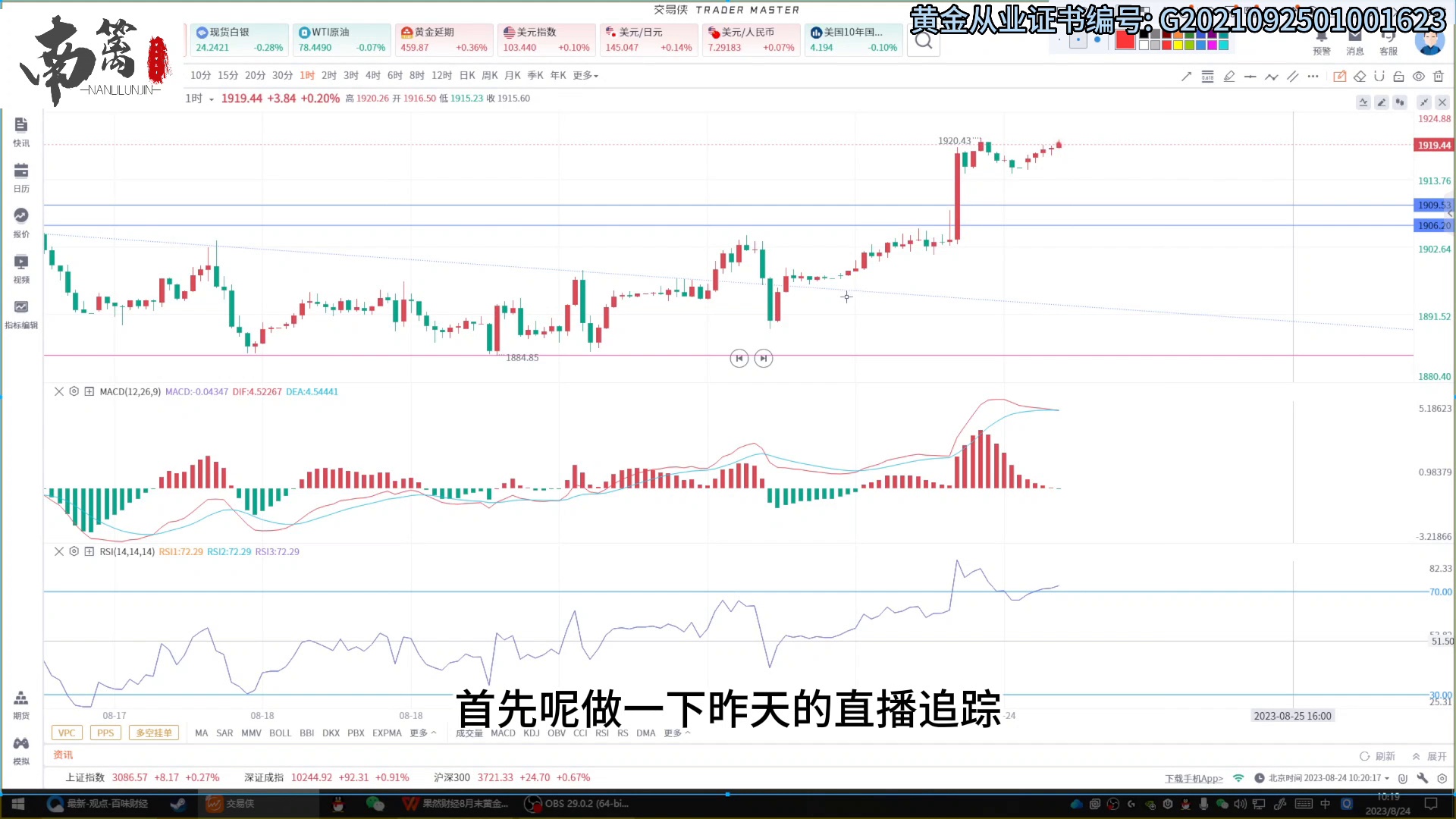Expand 更多 next to EXPMA indicators

click(422, 733)
